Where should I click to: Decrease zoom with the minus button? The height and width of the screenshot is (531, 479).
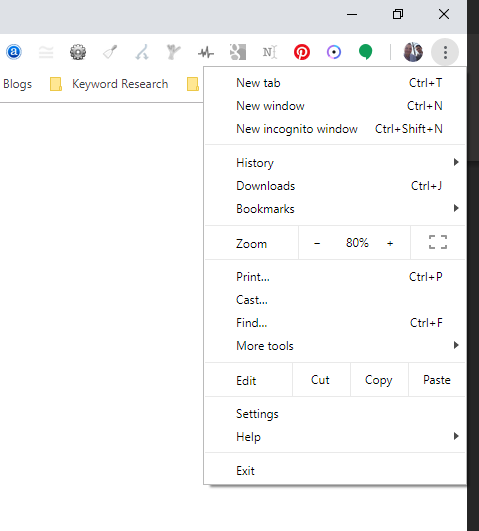pos(317,243)
